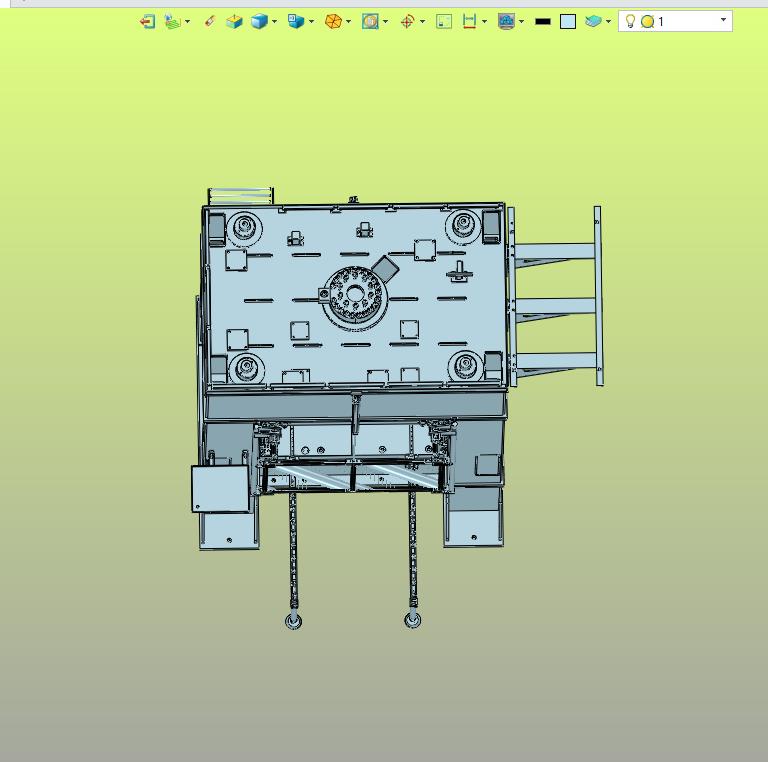Expand the dropdown beside the blue cube

(x=274, y=22)
